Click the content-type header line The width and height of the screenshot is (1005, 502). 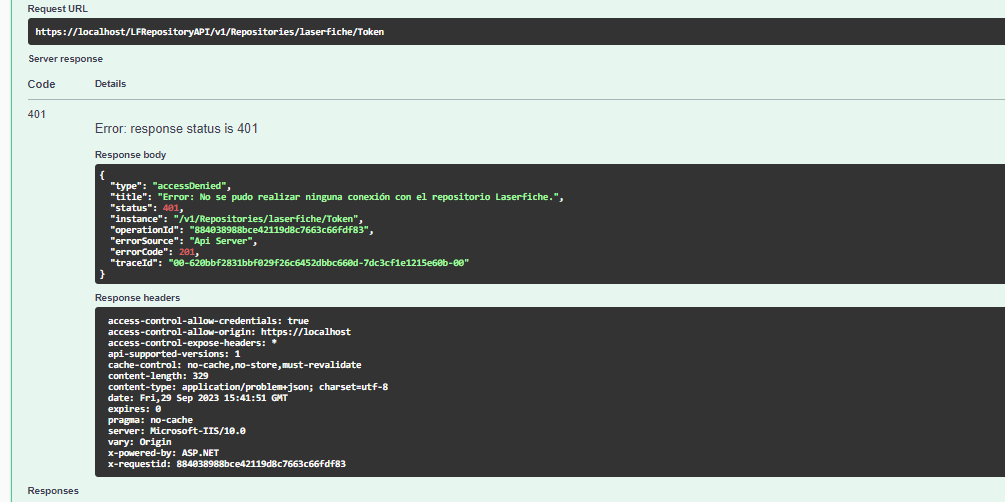click(248, 387)
